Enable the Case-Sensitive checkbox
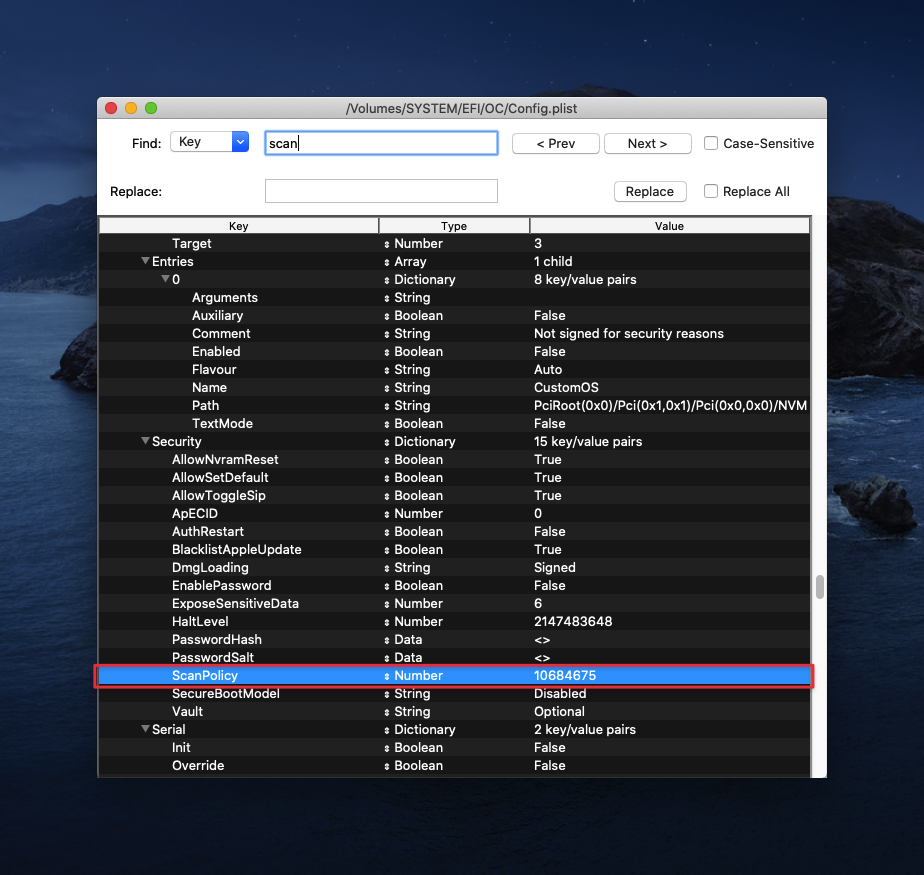 711,143
